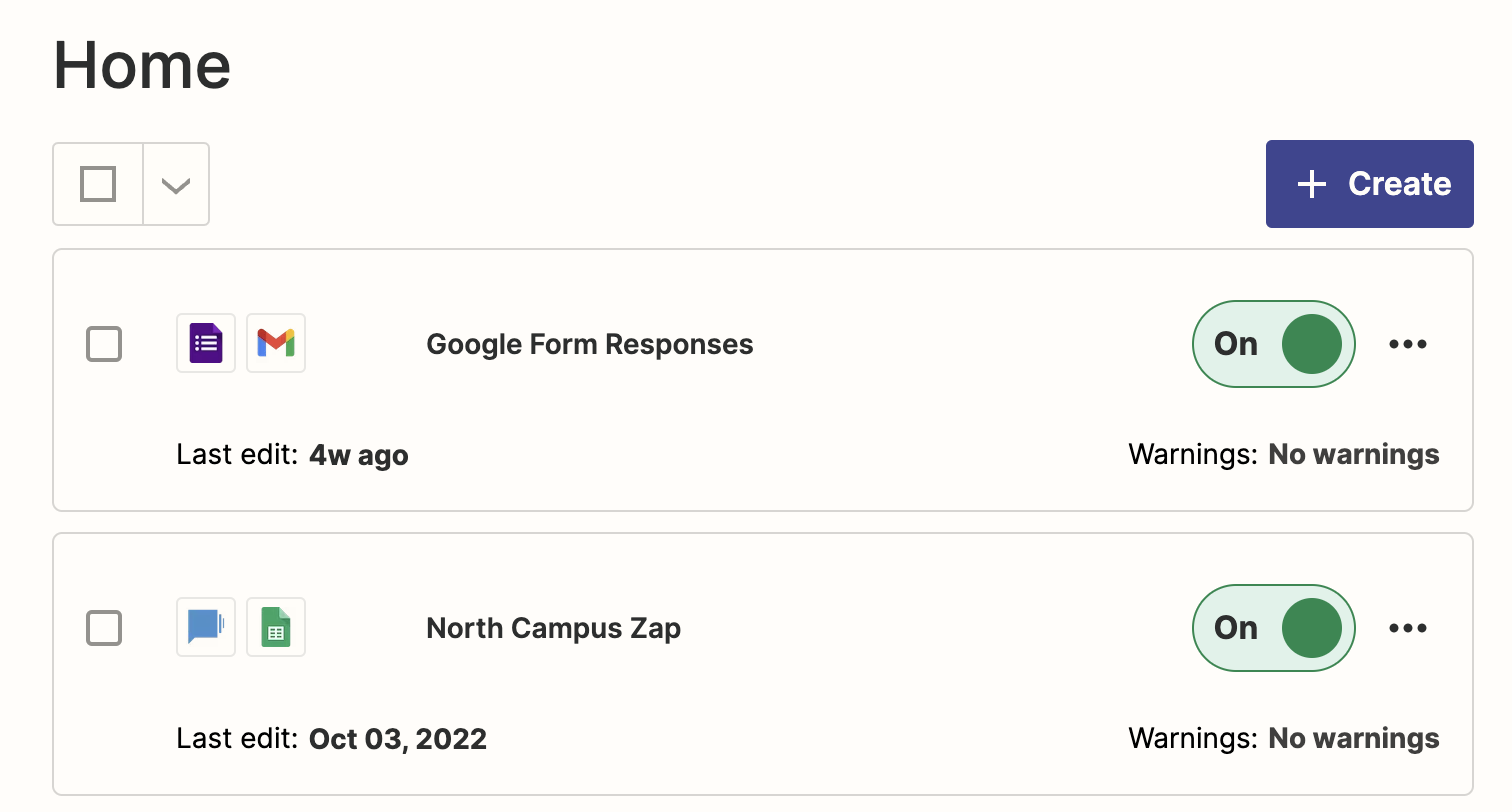Check the Google Form Responses checkbox

pyautogui.click(x=104, y=344)
